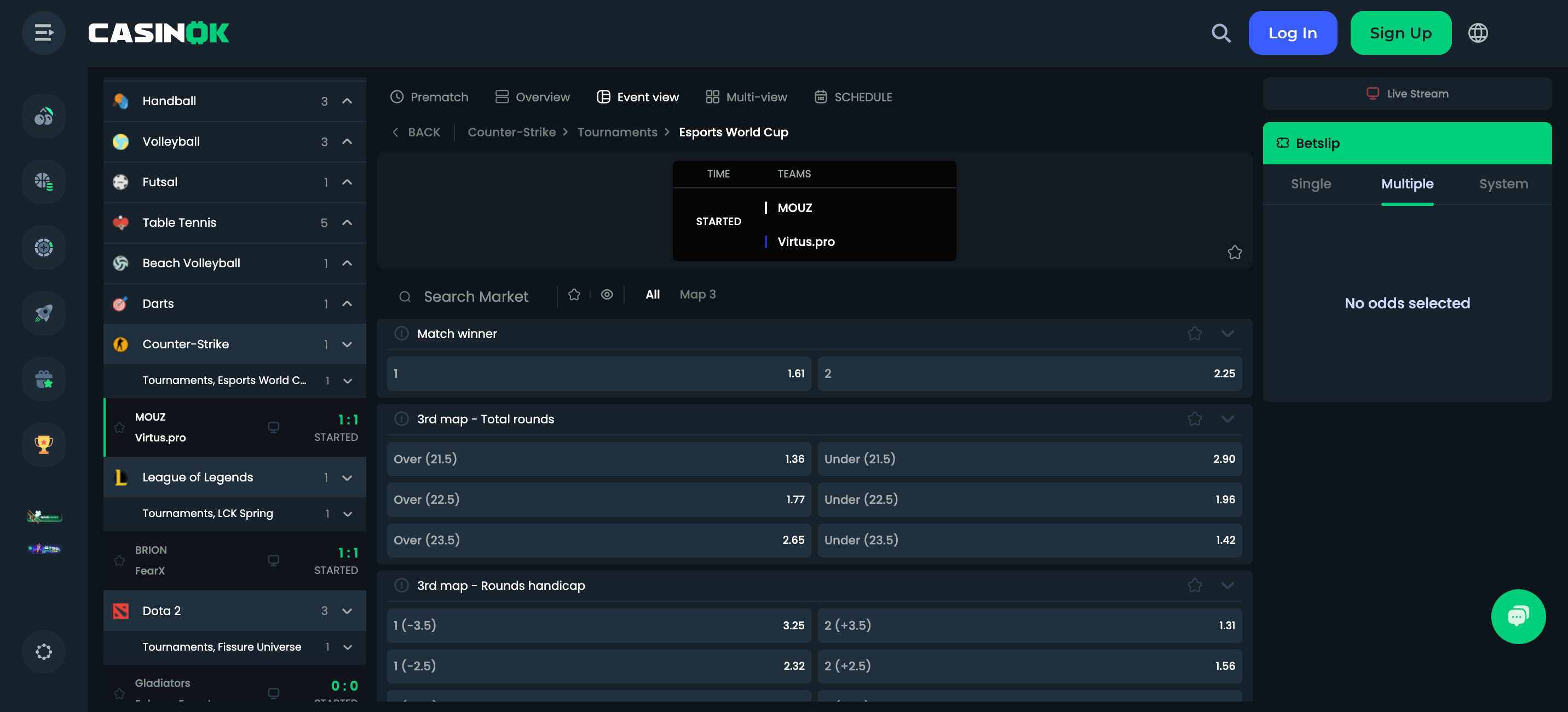1568x712 pixels.
Task: Click info icon beside 3rd map Rounds handicap
Action: 401,585
